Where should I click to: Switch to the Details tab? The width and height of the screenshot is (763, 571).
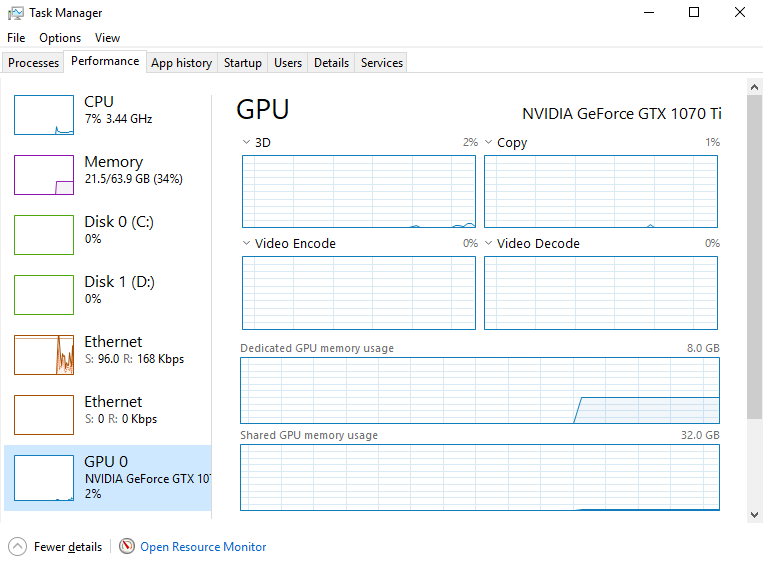pyautogui.click(x=331, y=63)
